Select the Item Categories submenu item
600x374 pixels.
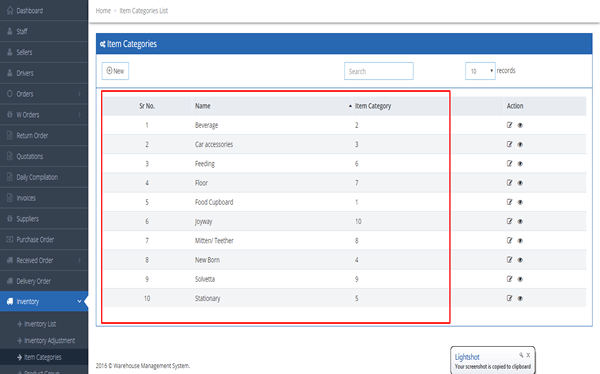[x=44, y=357]
